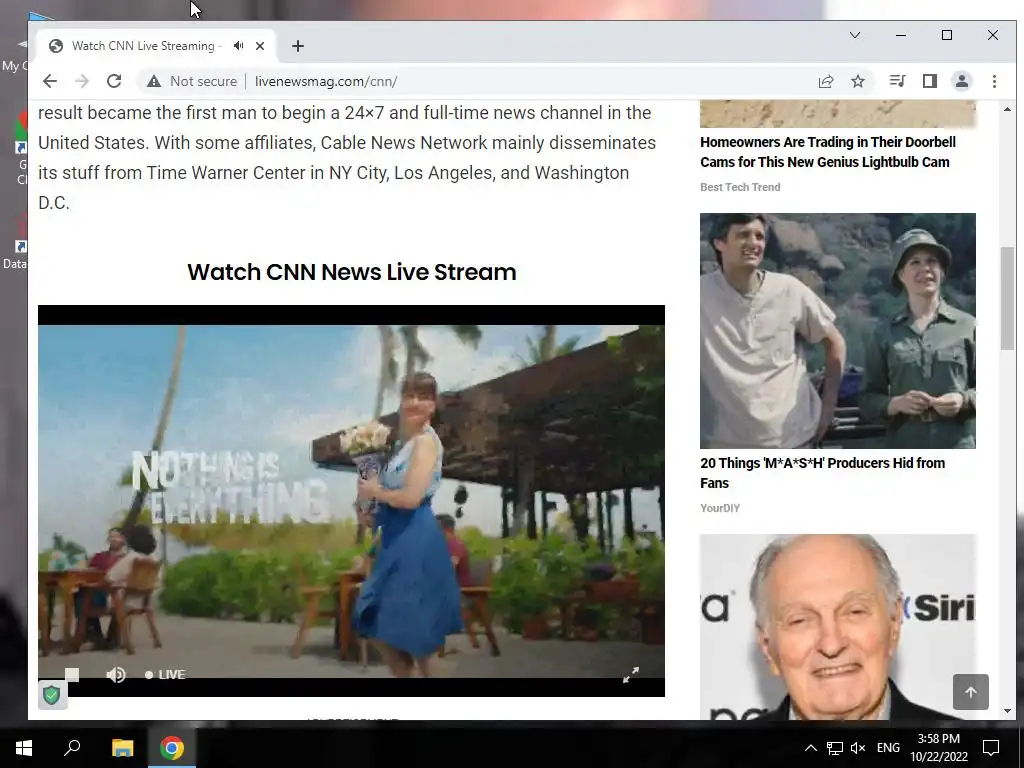Screen dimensions: 1024x768
Task: Click the LIVE indicator in player
Action: [x=165, y=675]
